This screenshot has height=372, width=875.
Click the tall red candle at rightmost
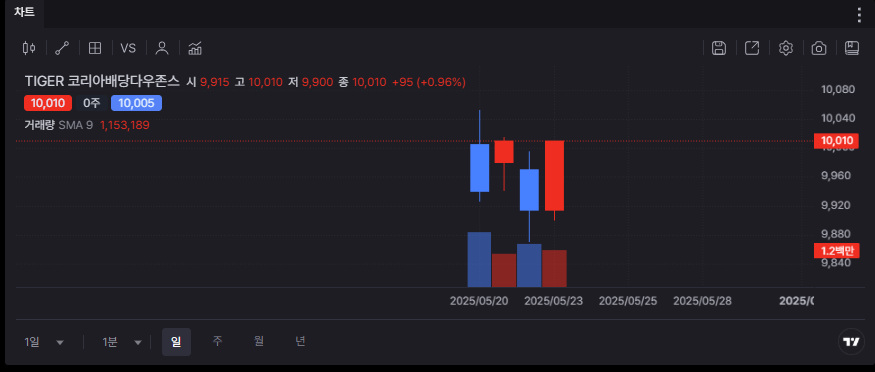[x=554, y=176]
